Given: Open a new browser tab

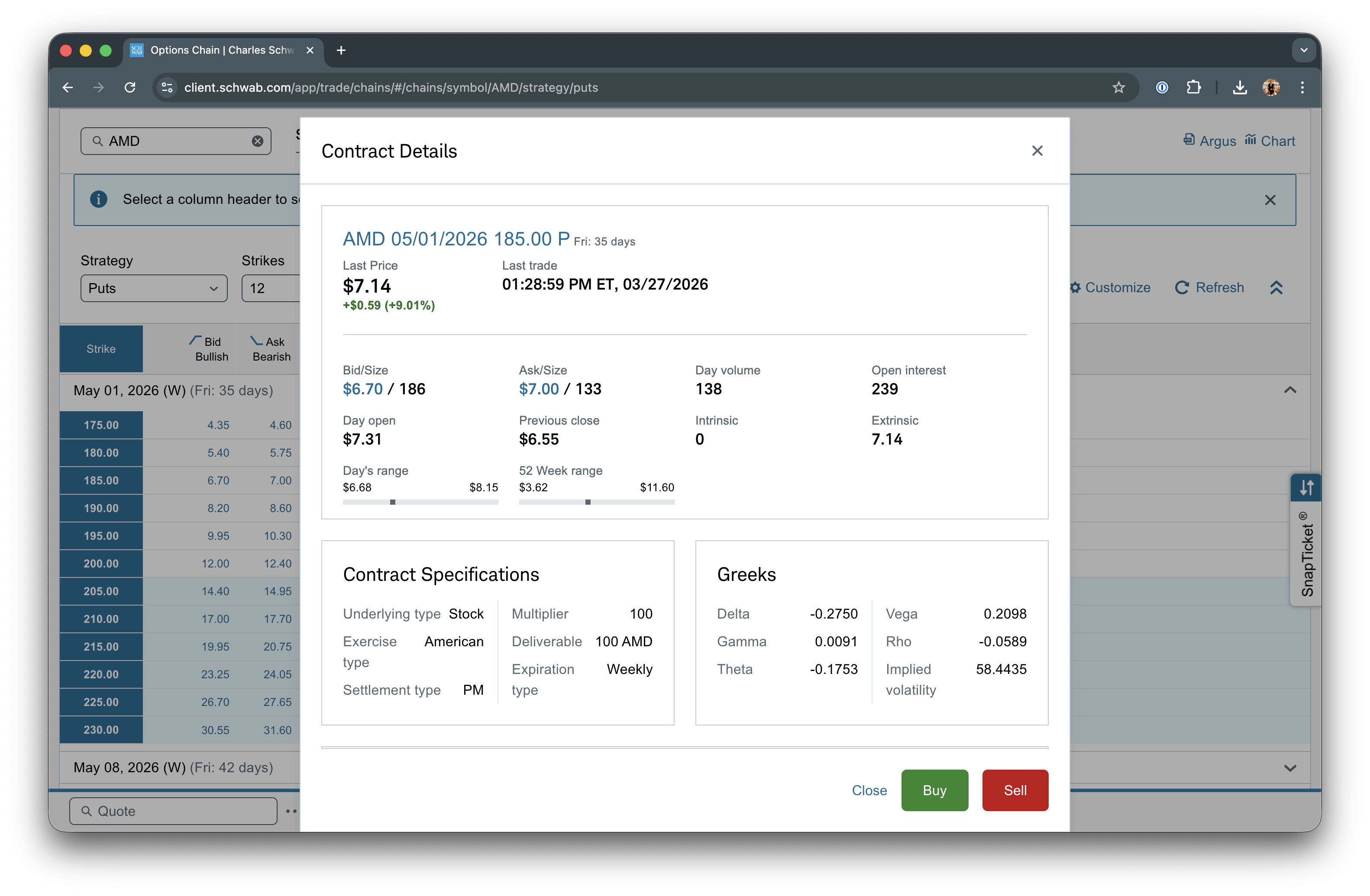Looking at the screenshot, I should tap(341, 50).
